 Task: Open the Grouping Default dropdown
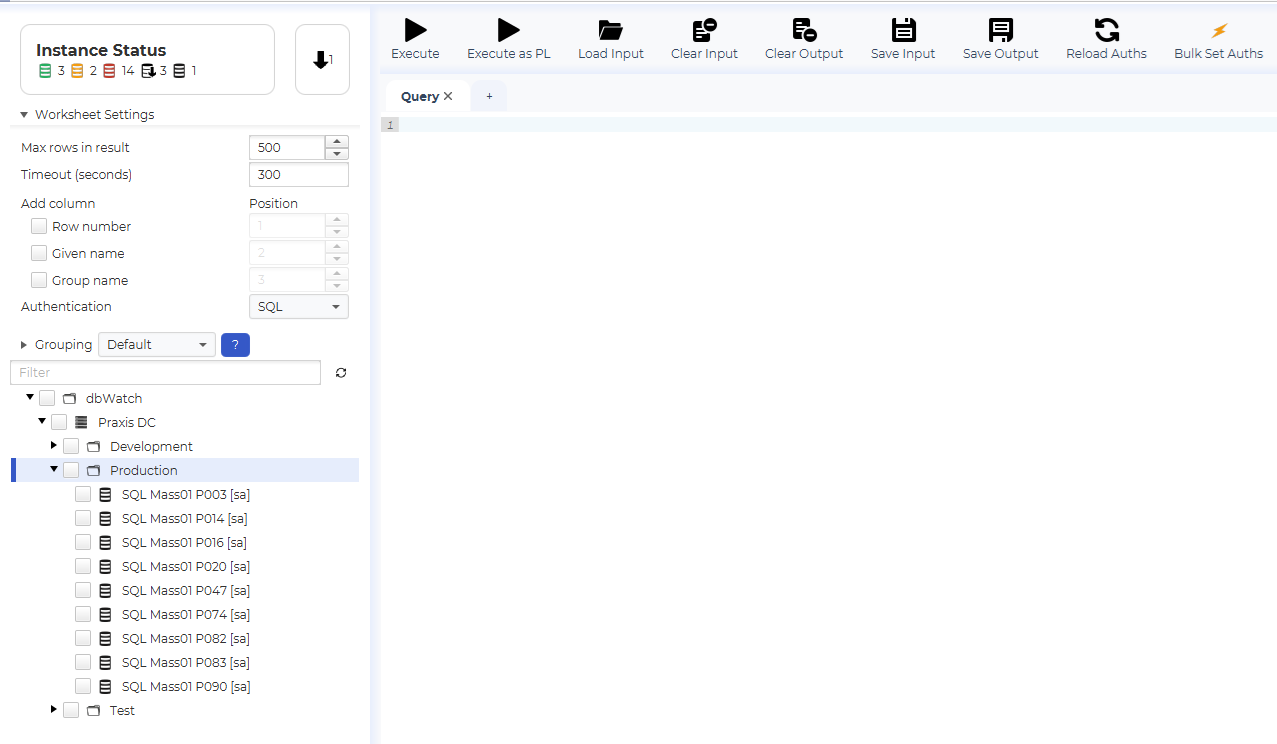(x=157, y=345)
